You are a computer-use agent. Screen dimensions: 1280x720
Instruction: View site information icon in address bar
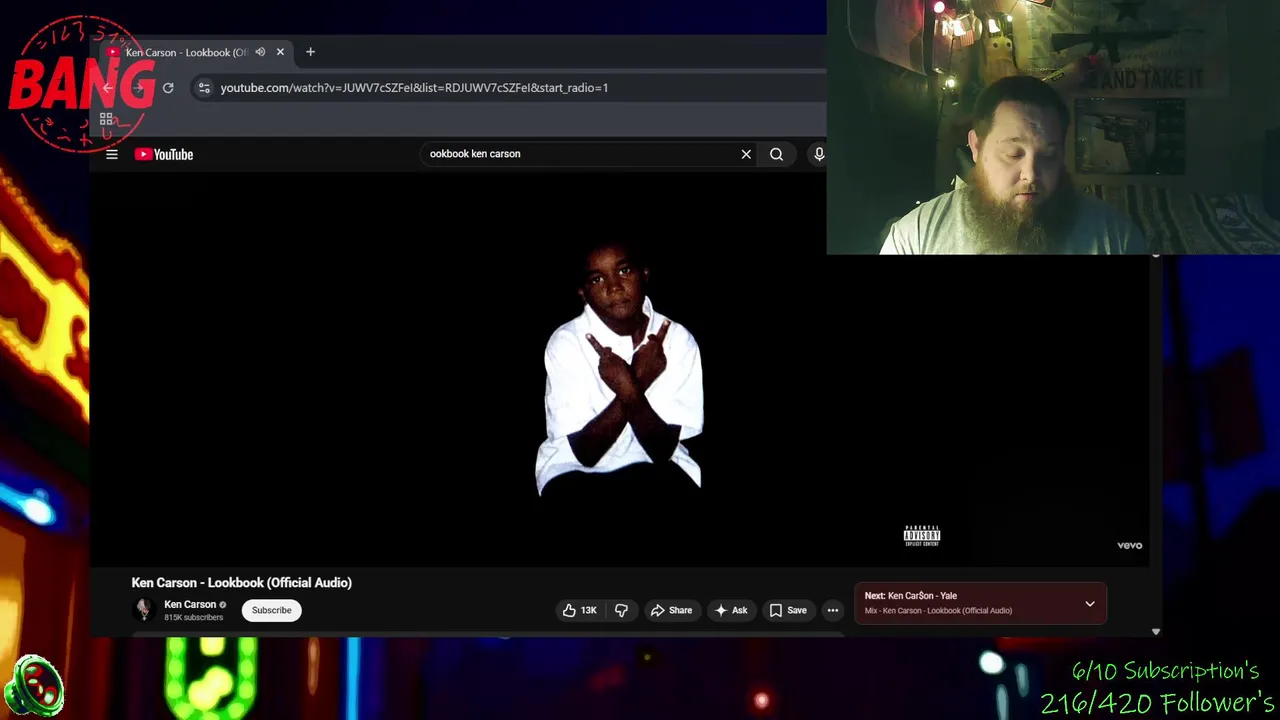point(204,88)
